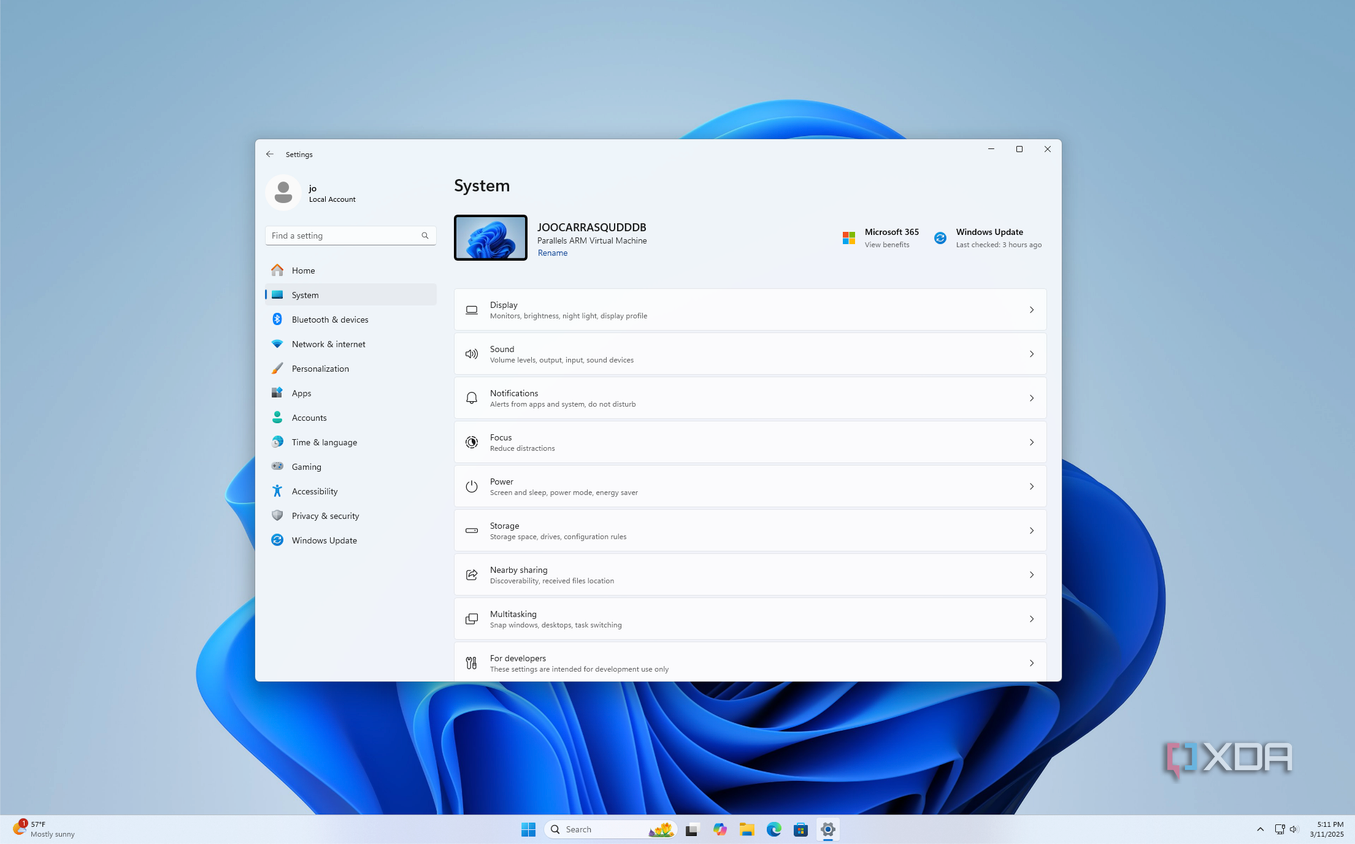Select Apps in the sidebar

tap(350, 393)
